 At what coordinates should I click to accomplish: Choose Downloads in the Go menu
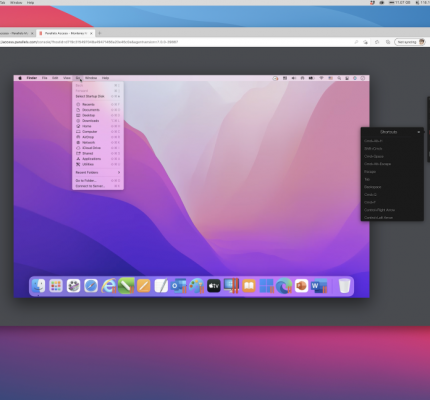coord(98,121)
